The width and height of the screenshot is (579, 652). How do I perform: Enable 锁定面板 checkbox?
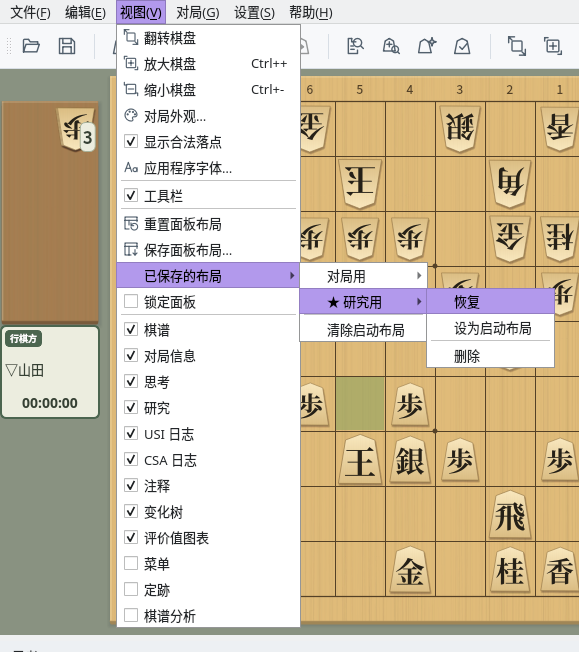click(131, 301)
